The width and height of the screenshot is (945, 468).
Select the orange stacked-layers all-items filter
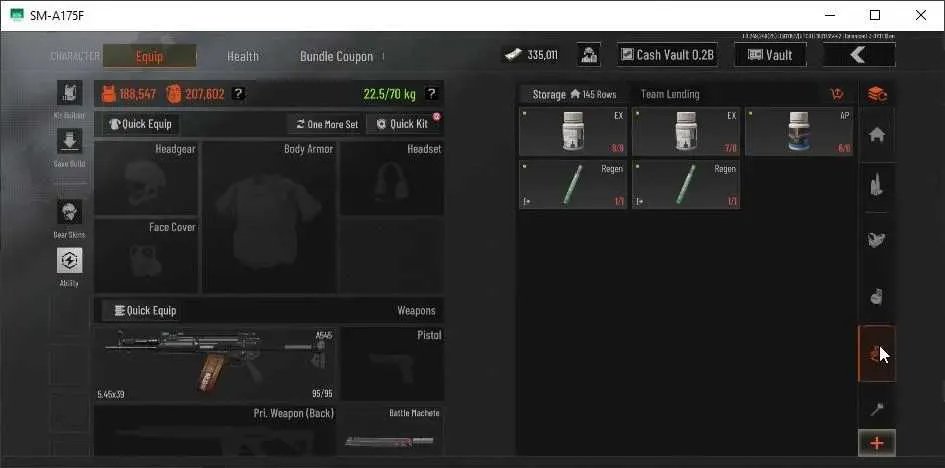pyautogui.click(x=877, y=94)
